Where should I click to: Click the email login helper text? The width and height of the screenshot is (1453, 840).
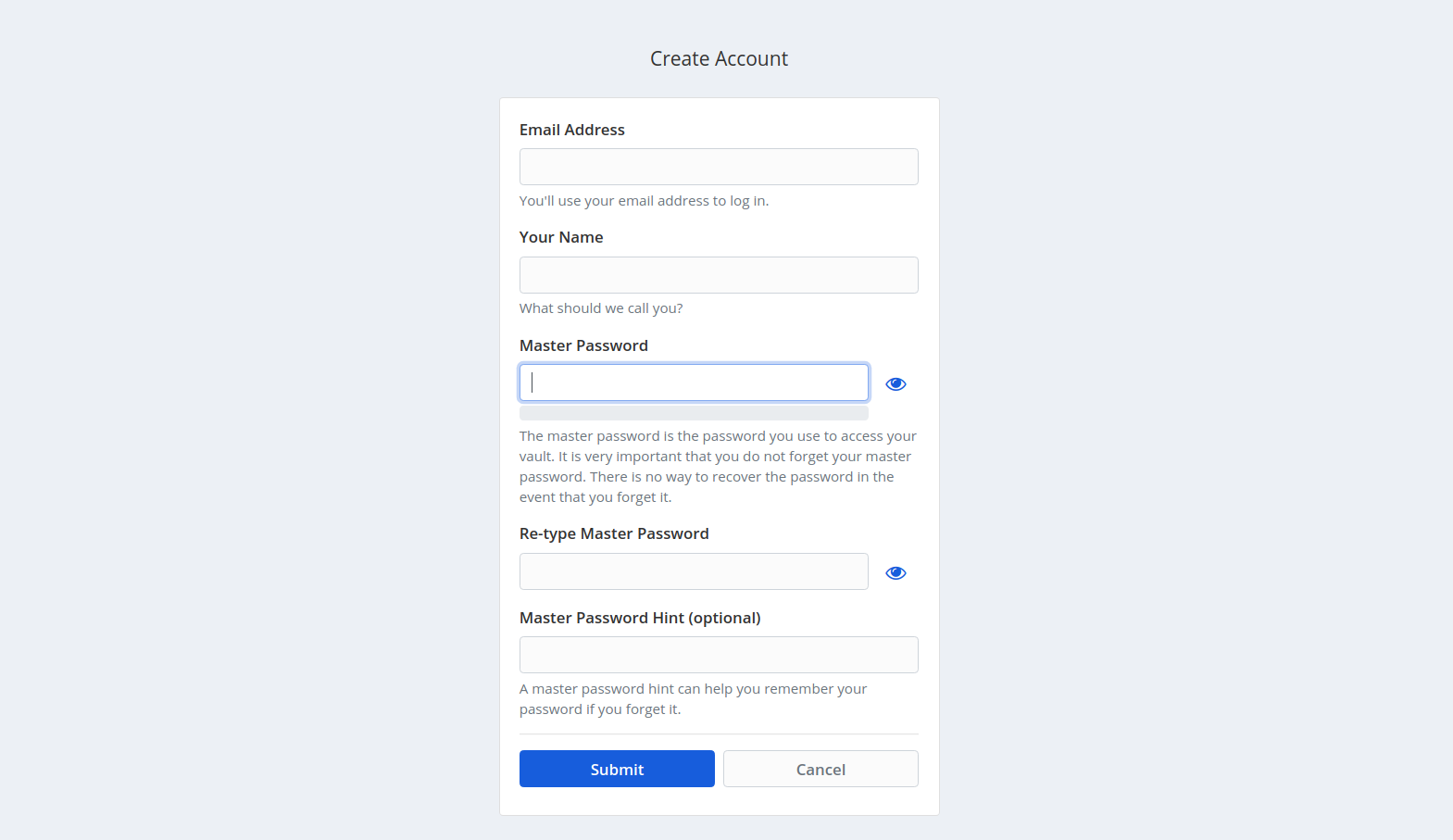pos(644,201)
